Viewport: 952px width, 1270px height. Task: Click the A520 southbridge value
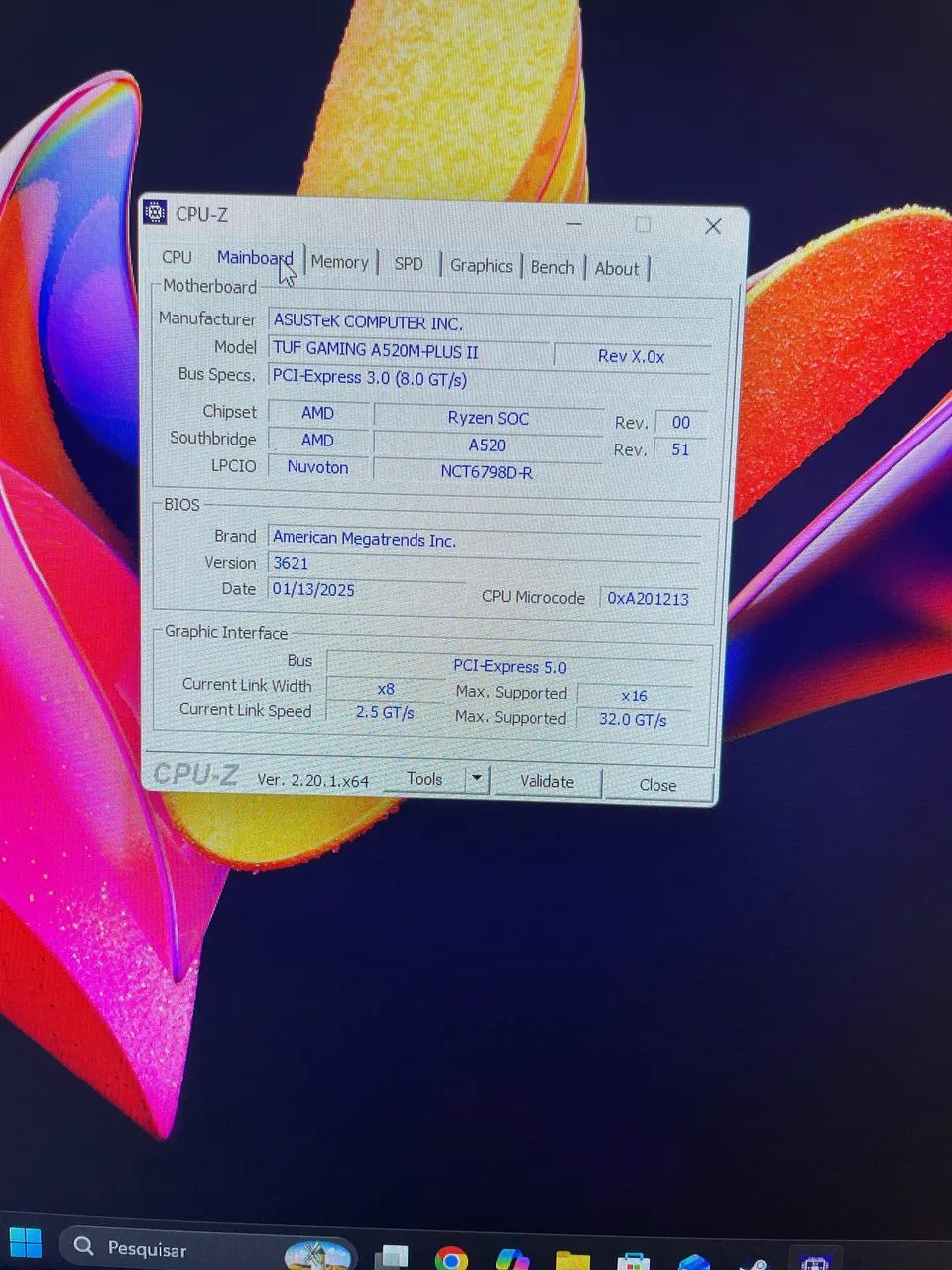(x=487, y=445)
